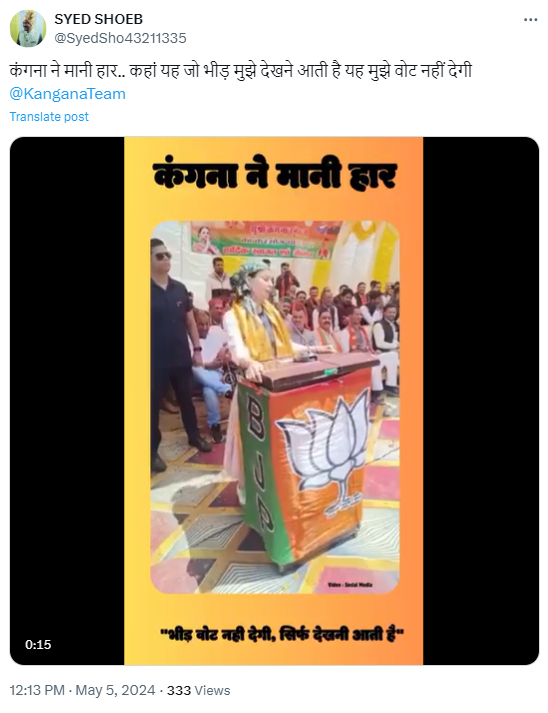Screen dimensions: 548x713
Task: Open the SYED SHOEB display name link
Action: pyautogui.click(x=99, y=19)
